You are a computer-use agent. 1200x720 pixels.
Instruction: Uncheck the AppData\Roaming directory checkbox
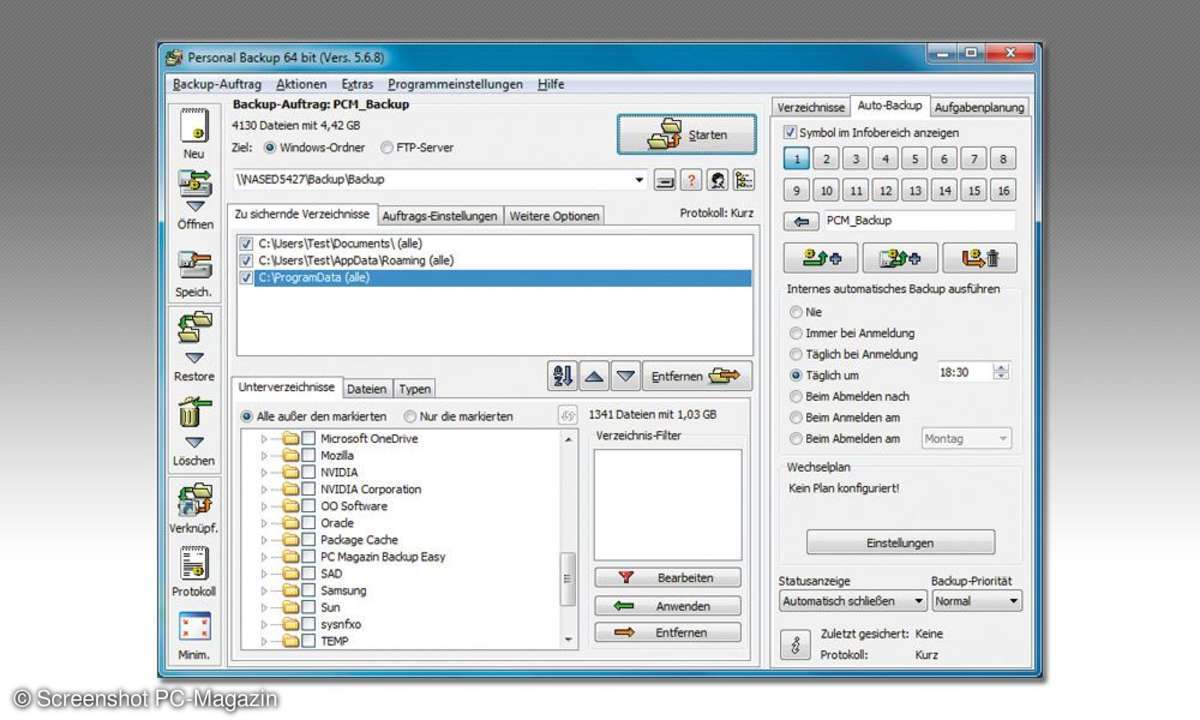tap(247, 260)
